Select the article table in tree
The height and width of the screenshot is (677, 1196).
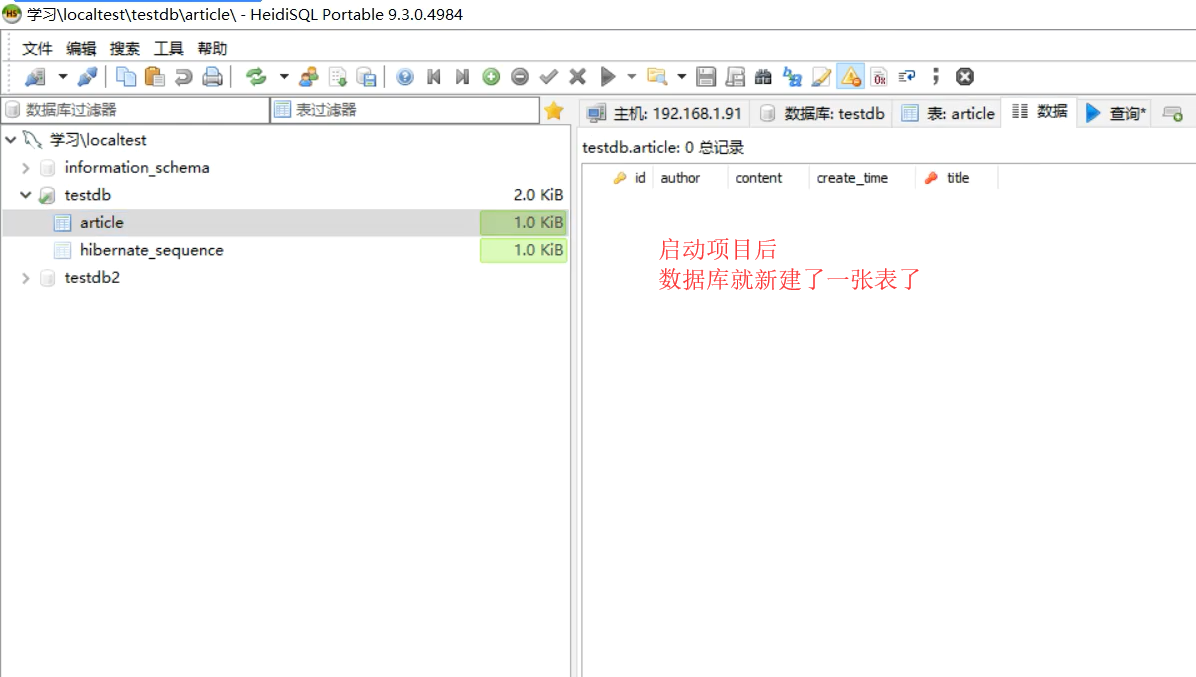[101, 223]
